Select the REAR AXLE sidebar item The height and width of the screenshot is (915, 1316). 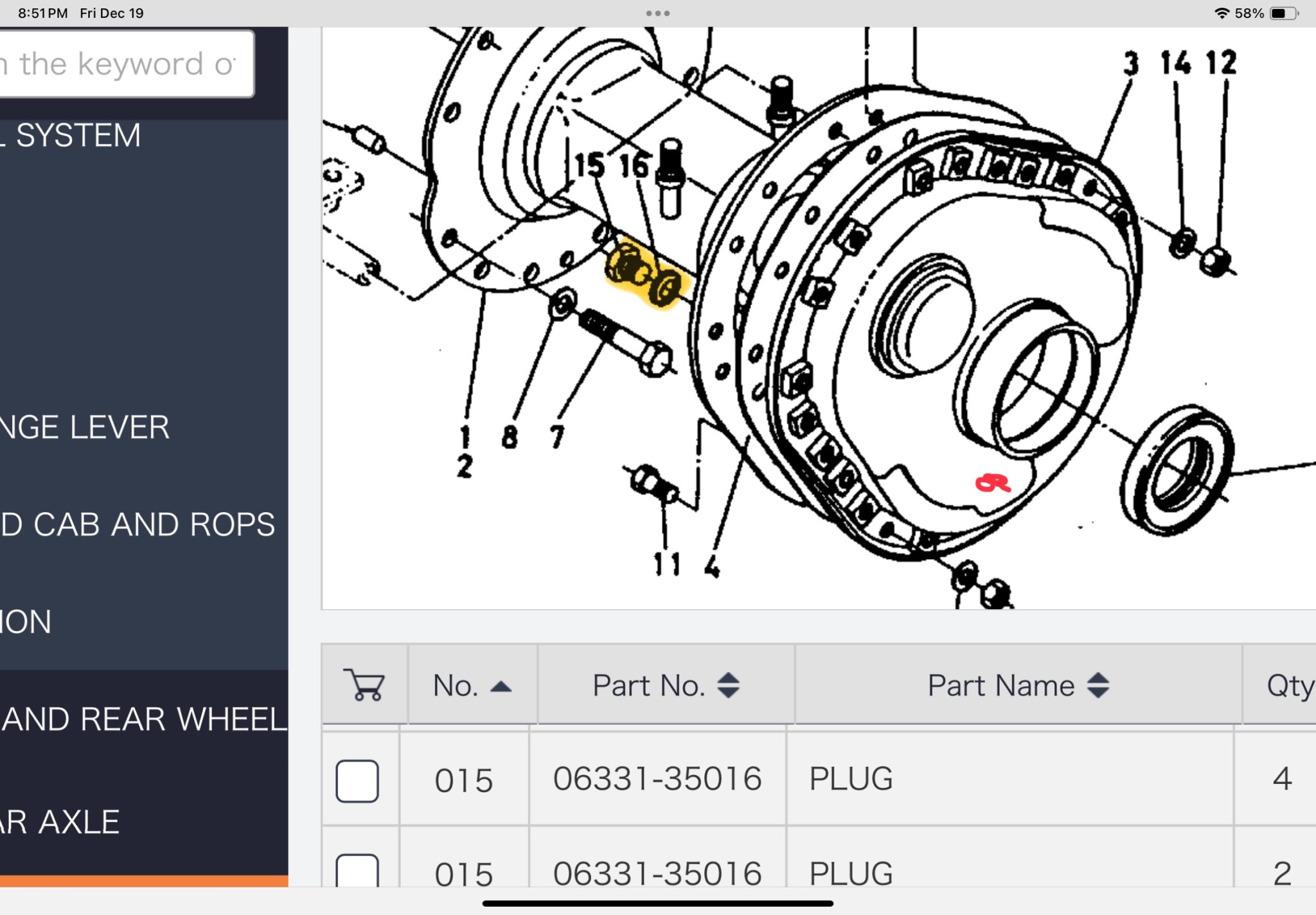pos(61,822)
